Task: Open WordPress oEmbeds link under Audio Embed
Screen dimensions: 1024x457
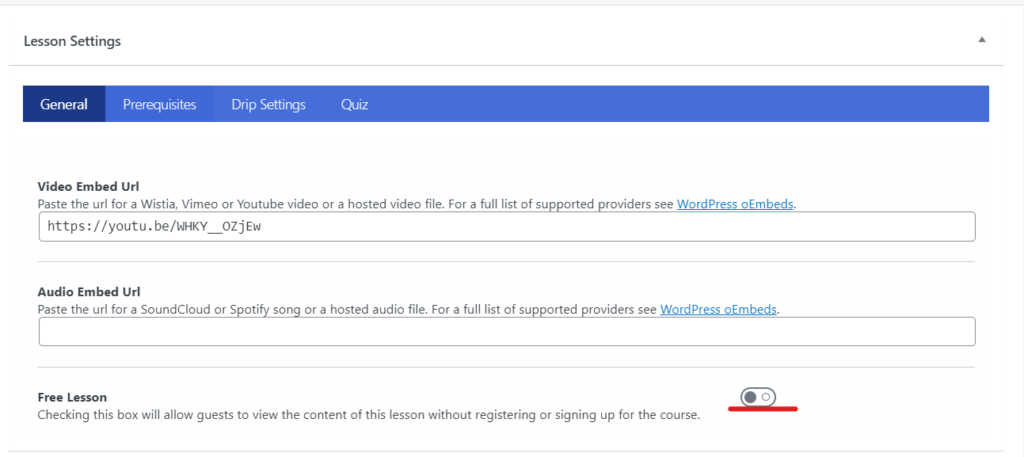Action: [x=719, y=309]
